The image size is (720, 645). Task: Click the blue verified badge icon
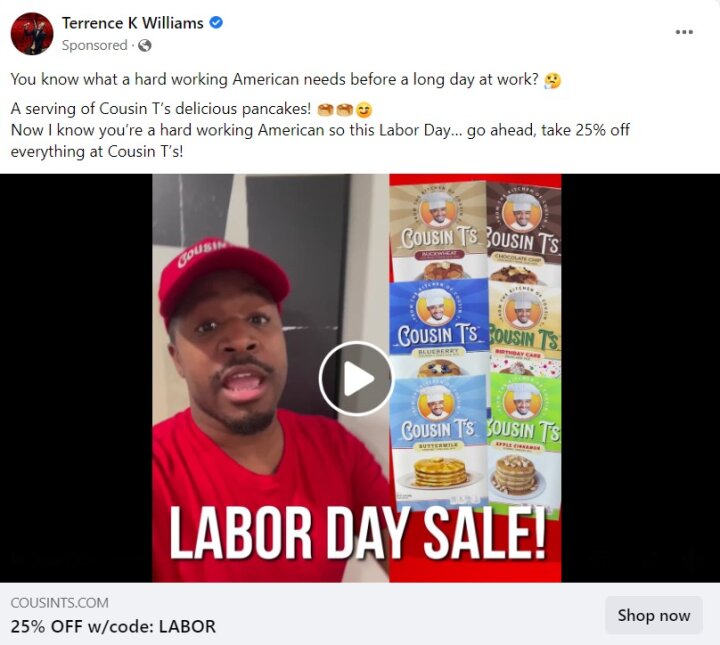point(216,22)
